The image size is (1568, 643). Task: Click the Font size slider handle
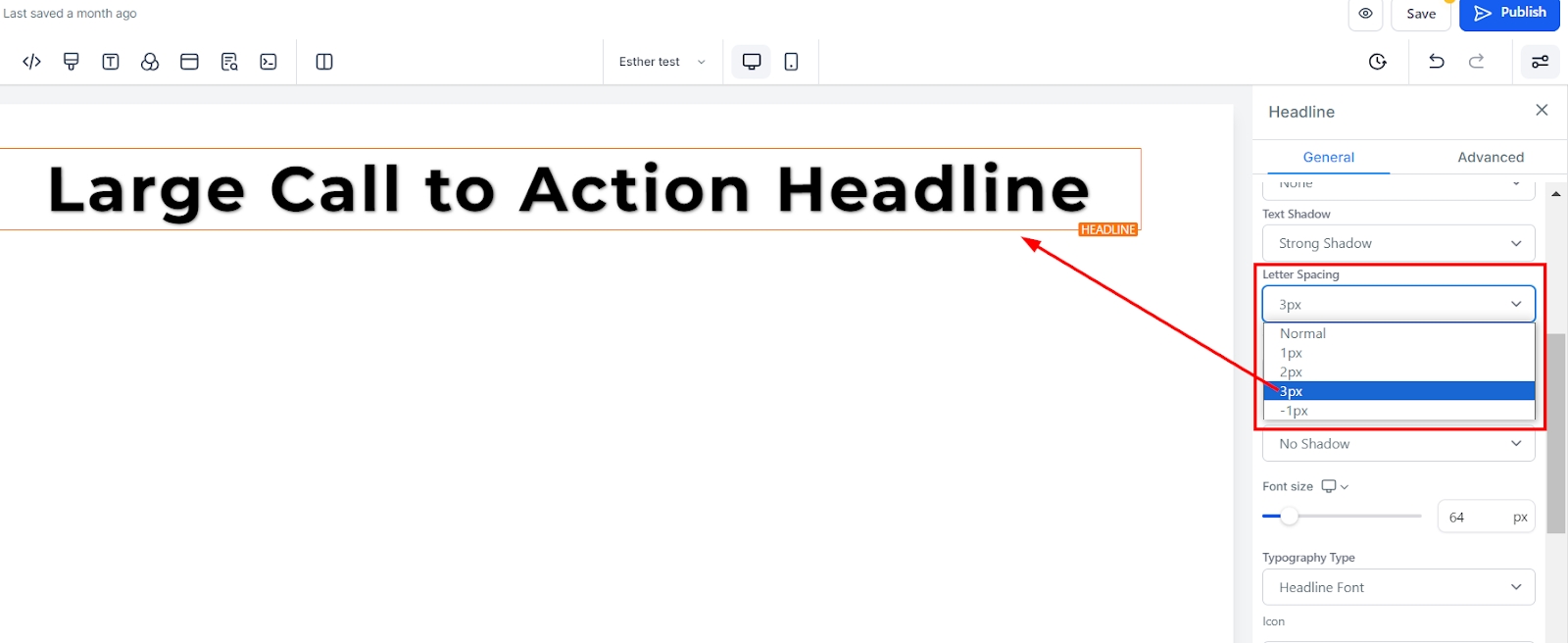coord(1290,517)
